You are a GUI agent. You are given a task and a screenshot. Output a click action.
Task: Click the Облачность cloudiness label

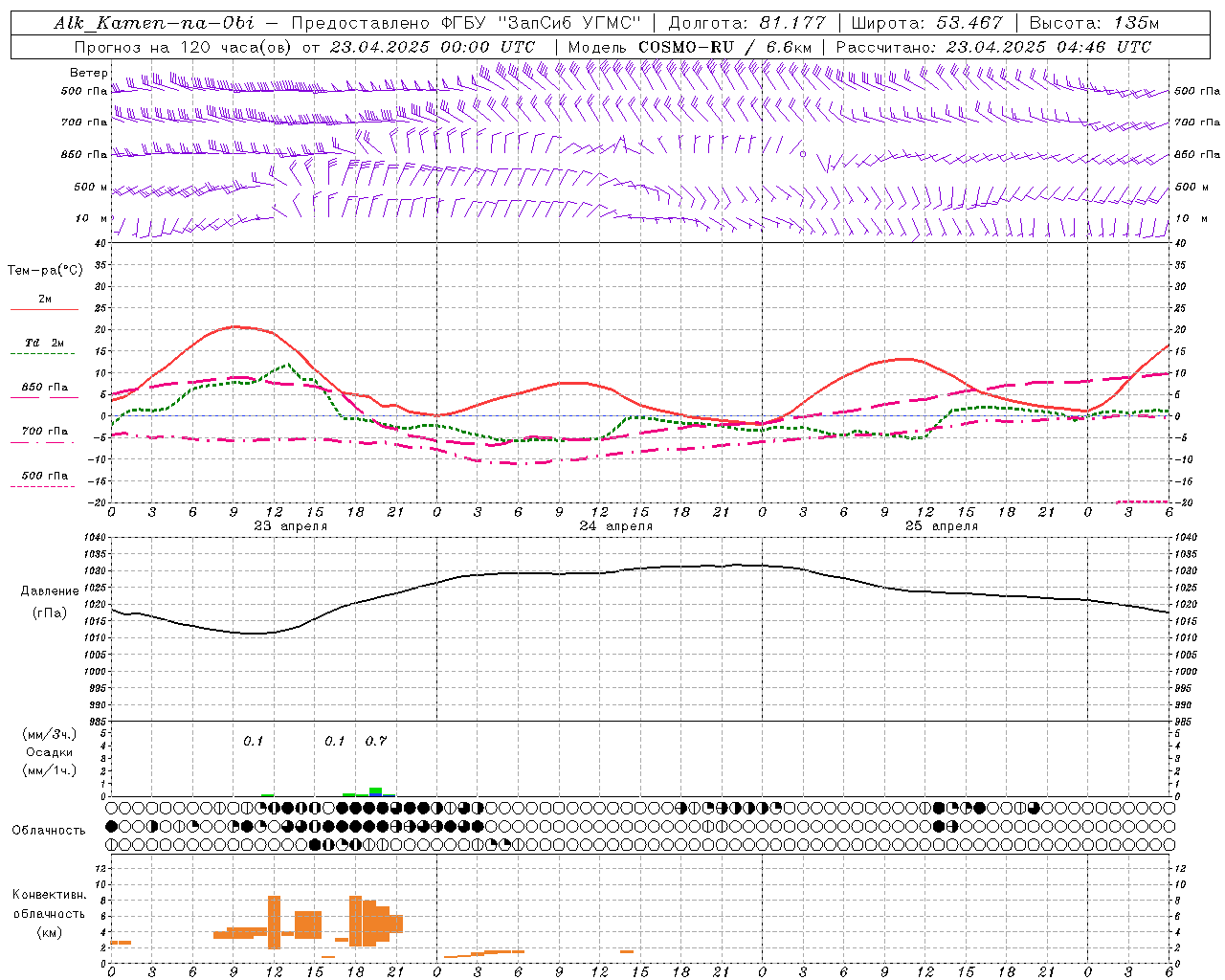pyautogui.click(x=49, y=830)
